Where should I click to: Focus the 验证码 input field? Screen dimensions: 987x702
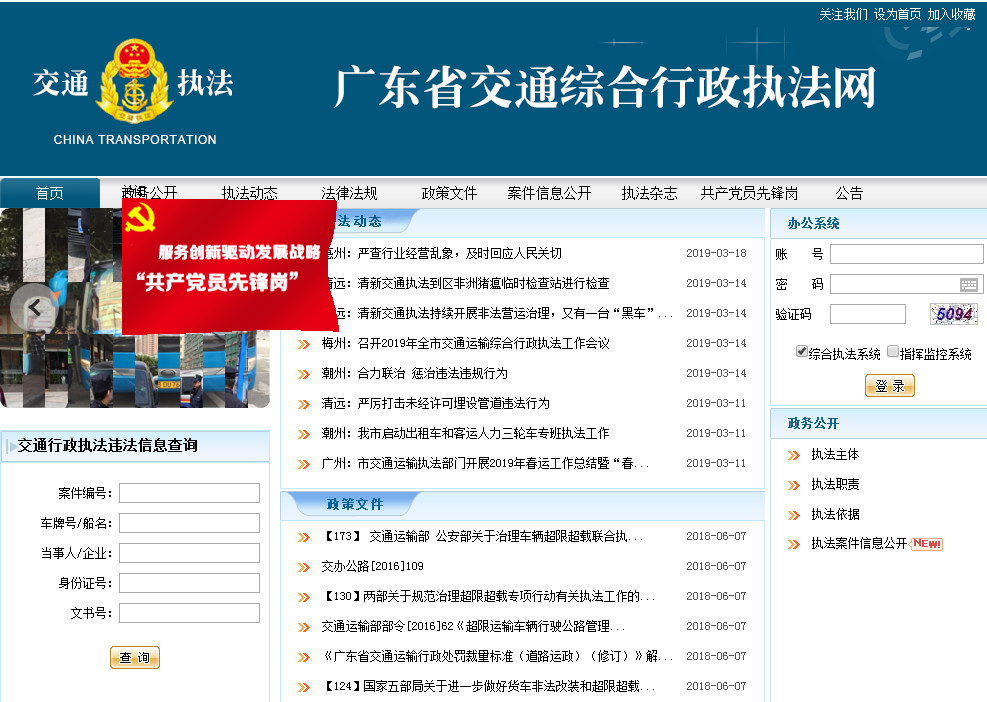click(x=867, y=314)
